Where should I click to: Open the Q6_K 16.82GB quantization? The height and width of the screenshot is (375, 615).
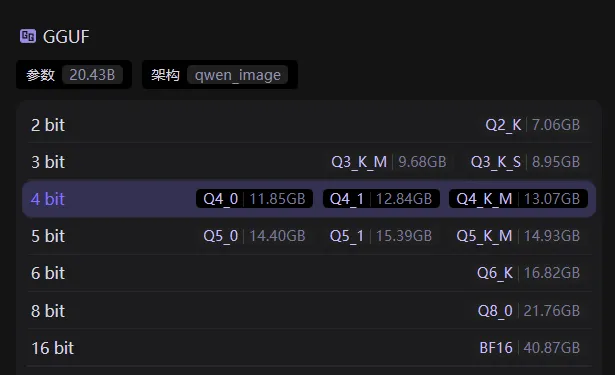528,273
